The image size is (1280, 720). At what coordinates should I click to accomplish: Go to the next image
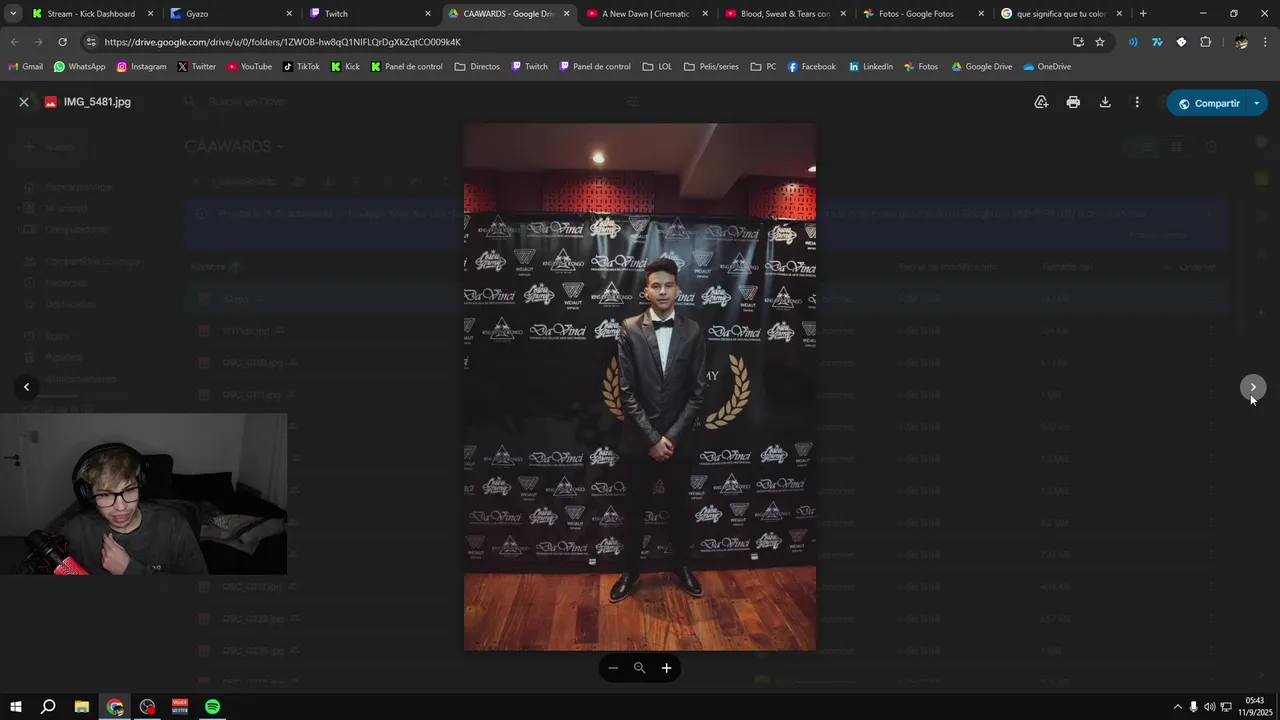point(1253,387)
